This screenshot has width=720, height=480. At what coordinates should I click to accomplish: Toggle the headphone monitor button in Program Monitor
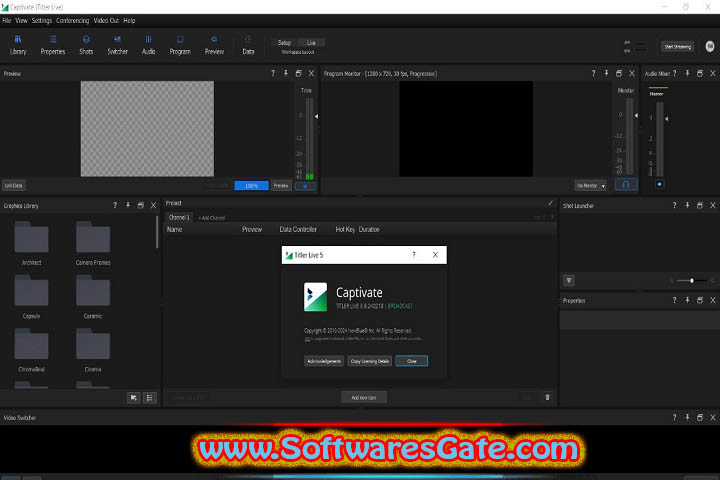[626, 184]
